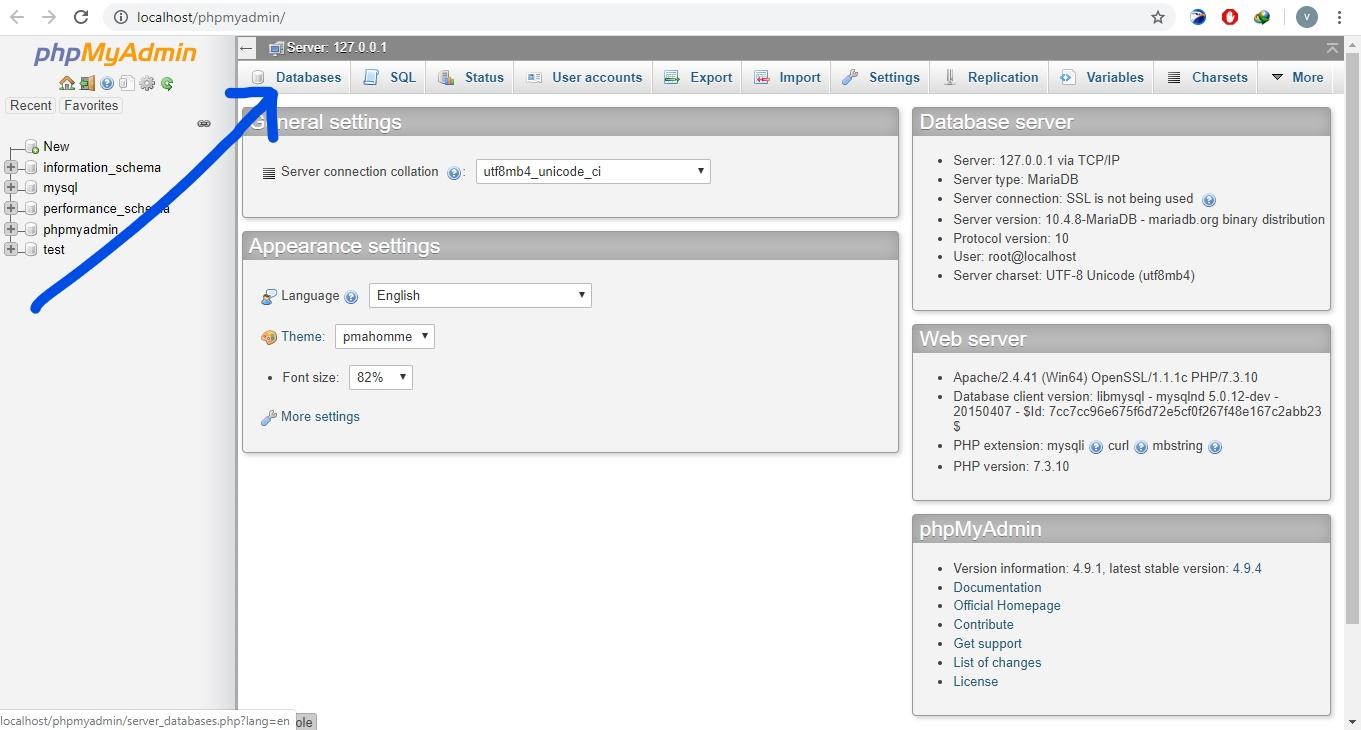Open the Status tab
1361x730 pixels.
pyautogui.click(x=471, y=77)
